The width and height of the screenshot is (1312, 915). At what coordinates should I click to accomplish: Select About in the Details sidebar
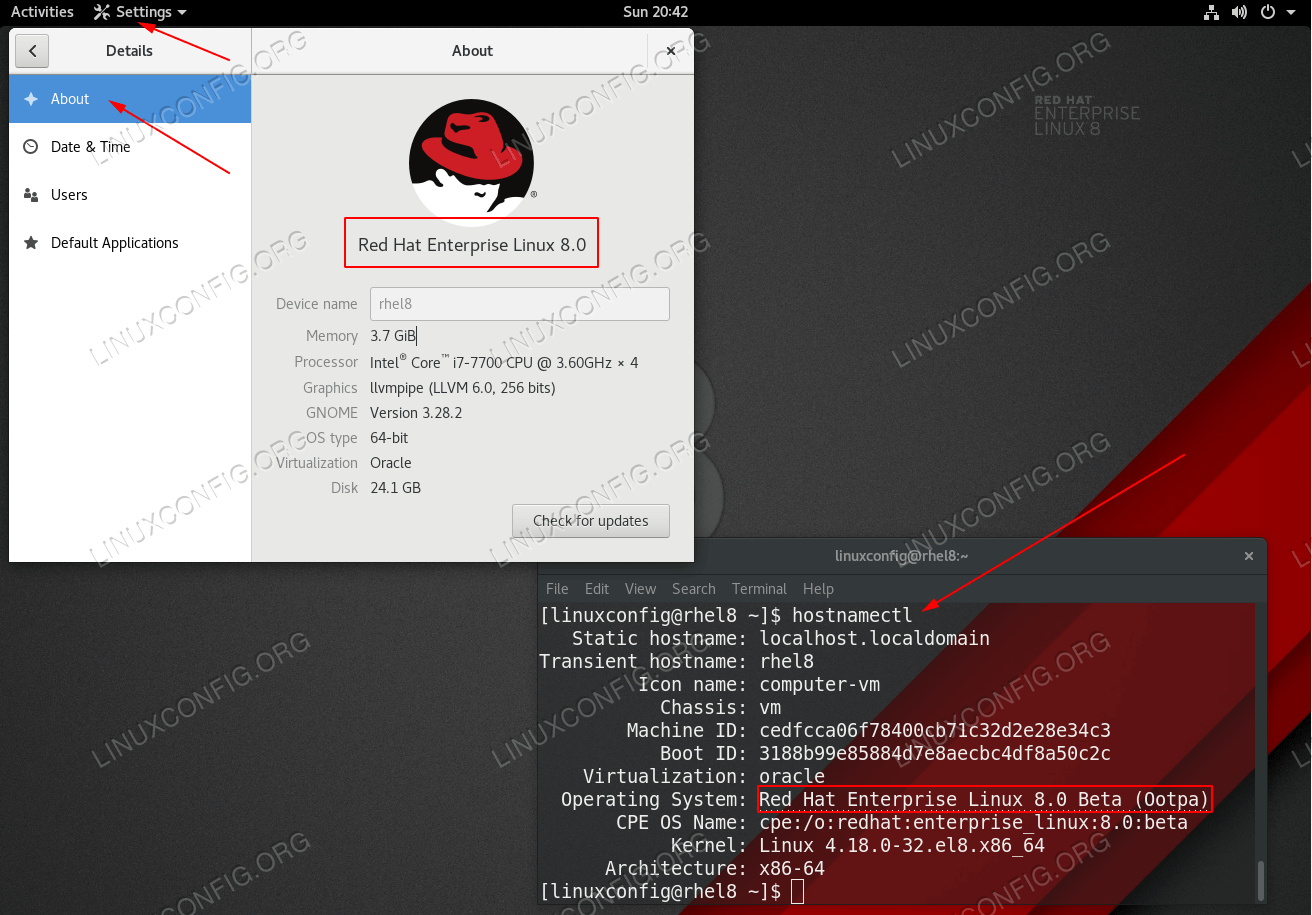[130, 99]
